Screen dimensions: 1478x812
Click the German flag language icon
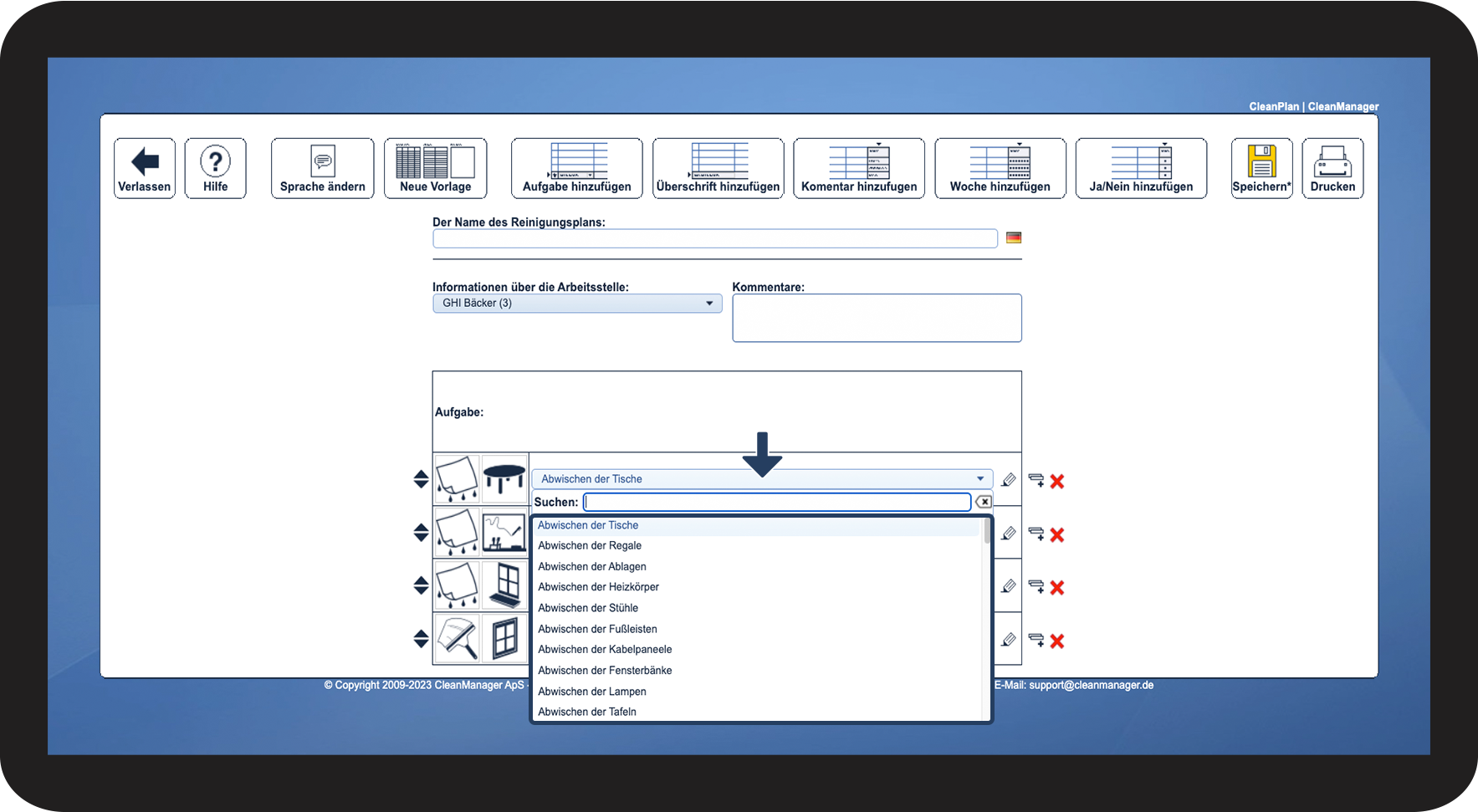[x=1014, y=237]
